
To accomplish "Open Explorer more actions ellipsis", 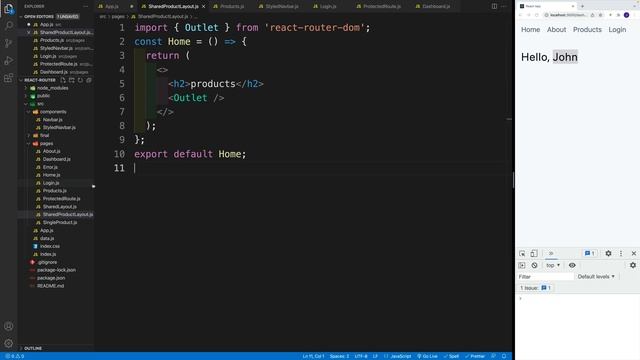I will pos(85,7).
